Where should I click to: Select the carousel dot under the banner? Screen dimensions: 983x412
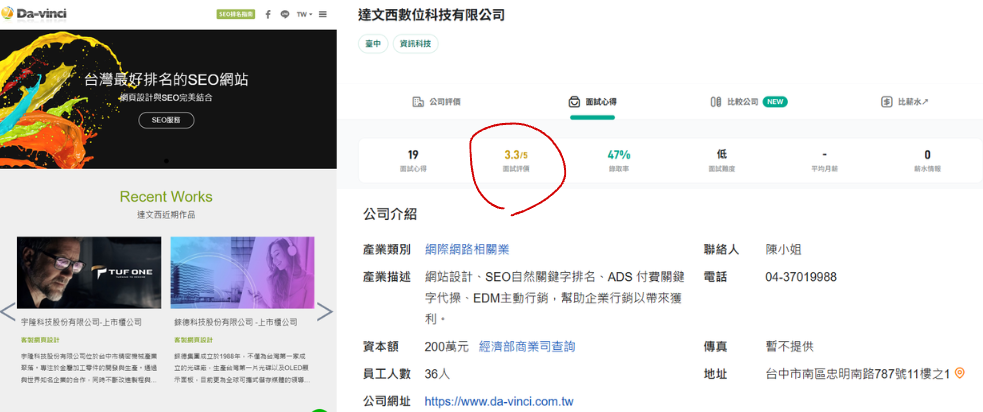point(166,161)
